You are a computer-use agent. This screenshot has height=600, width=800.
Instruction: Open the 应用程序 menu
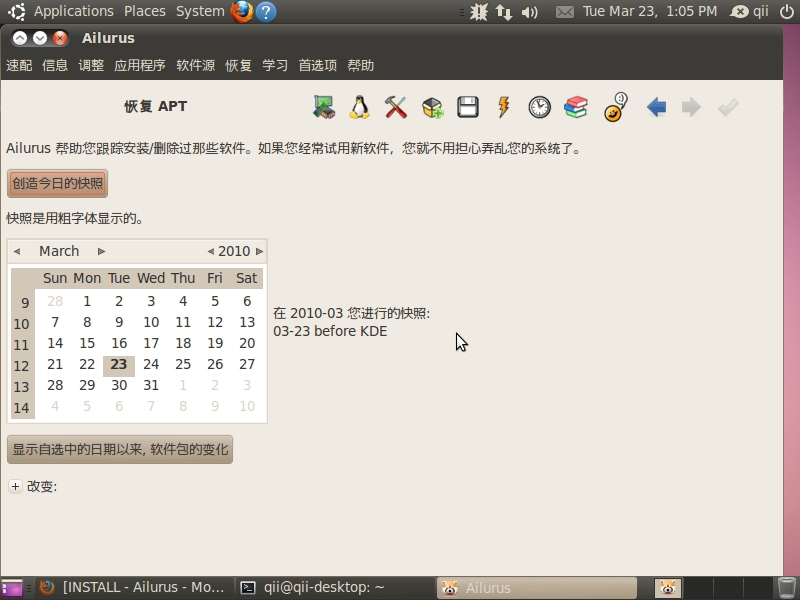140,65
